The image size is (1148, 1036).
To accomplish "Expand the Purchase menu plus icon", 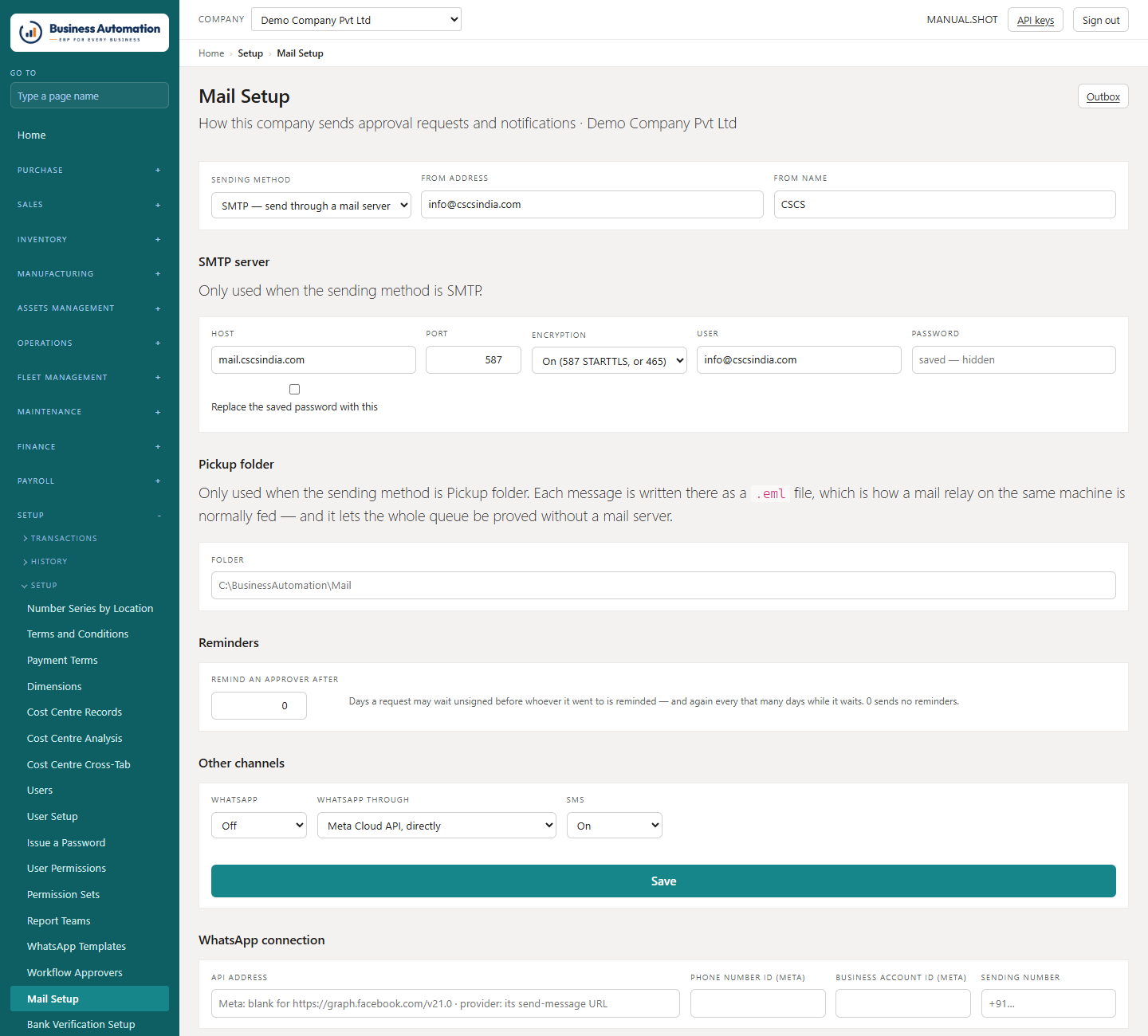I will (158, 171).
